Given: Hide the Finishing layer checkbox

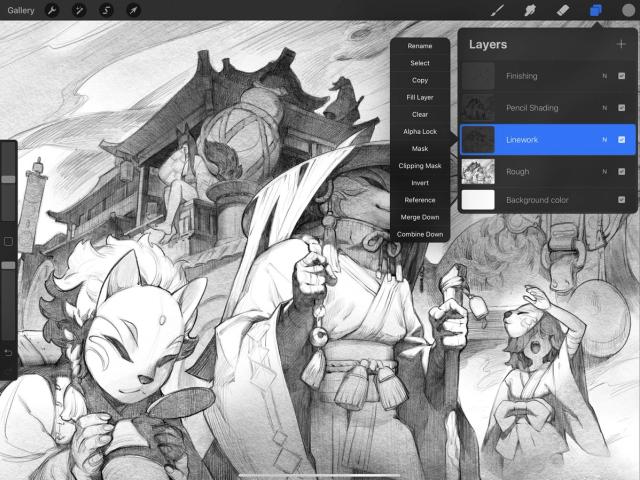Looking at the screenshot, I should (621, 76).
